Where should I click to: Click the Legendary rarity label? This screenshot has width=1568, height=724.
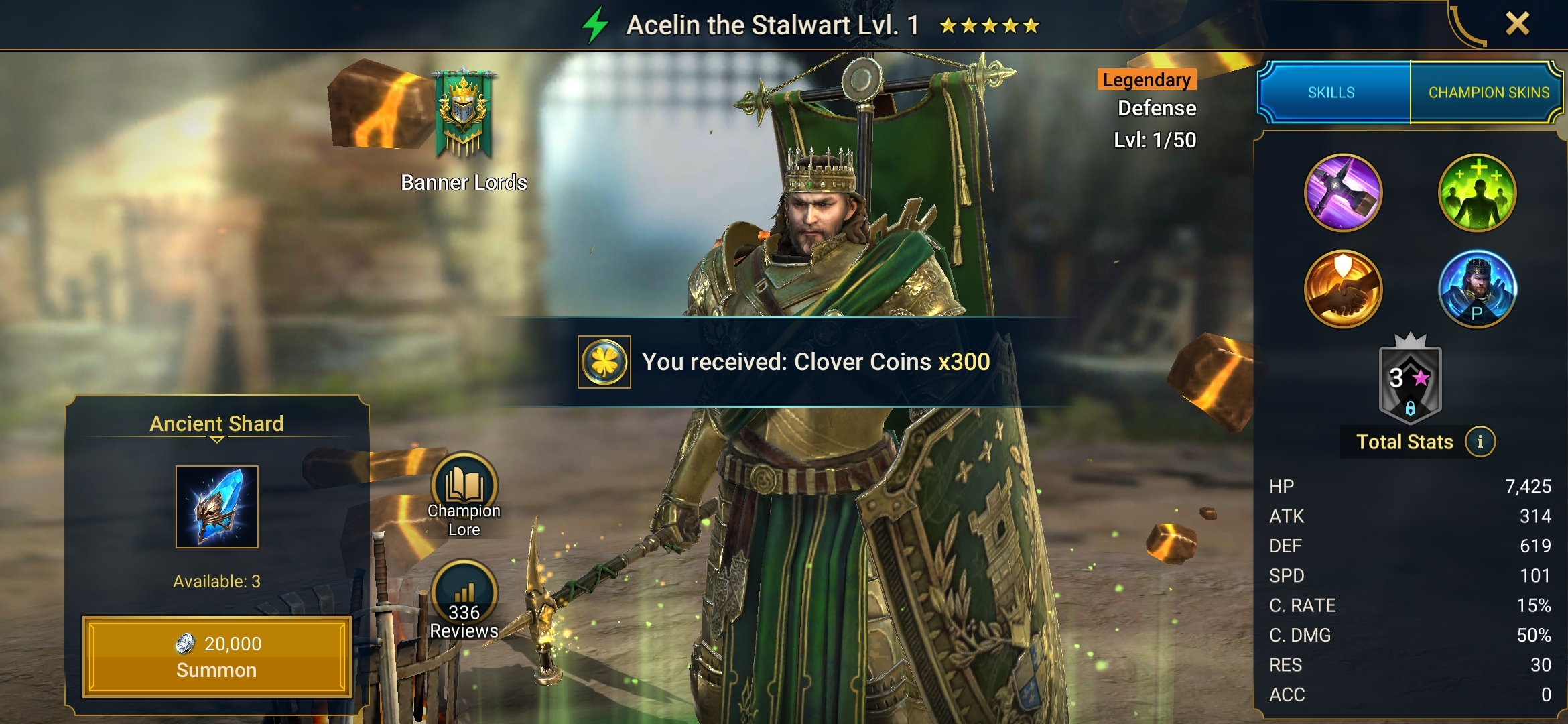pos(1147,80)
